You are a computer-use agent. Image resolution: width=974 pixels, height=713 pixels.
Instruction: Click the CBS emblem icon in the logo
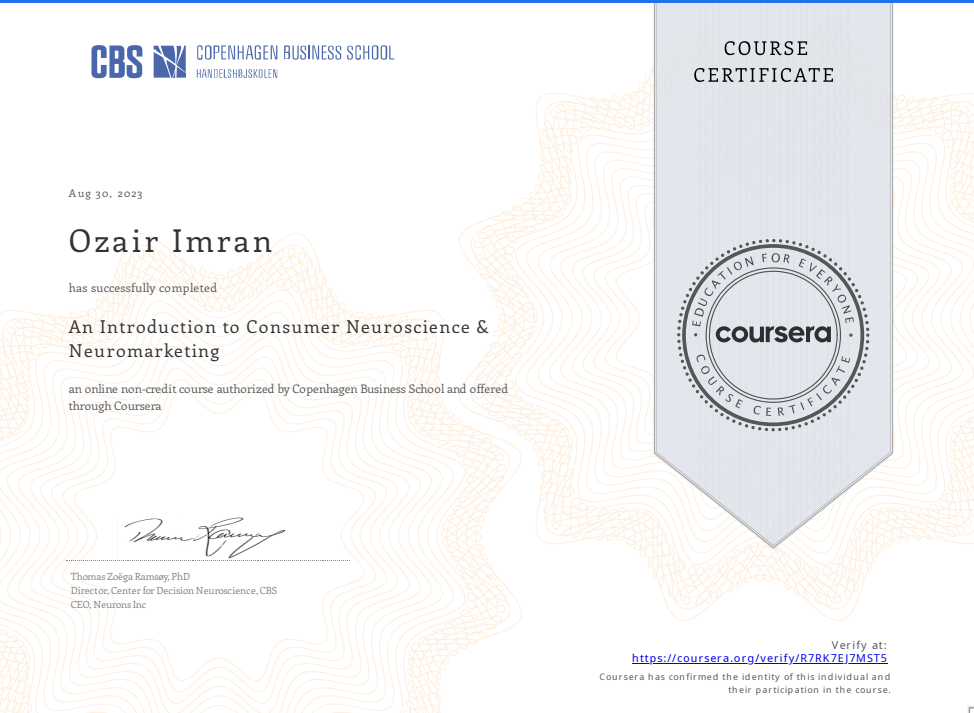coord(170,61)
